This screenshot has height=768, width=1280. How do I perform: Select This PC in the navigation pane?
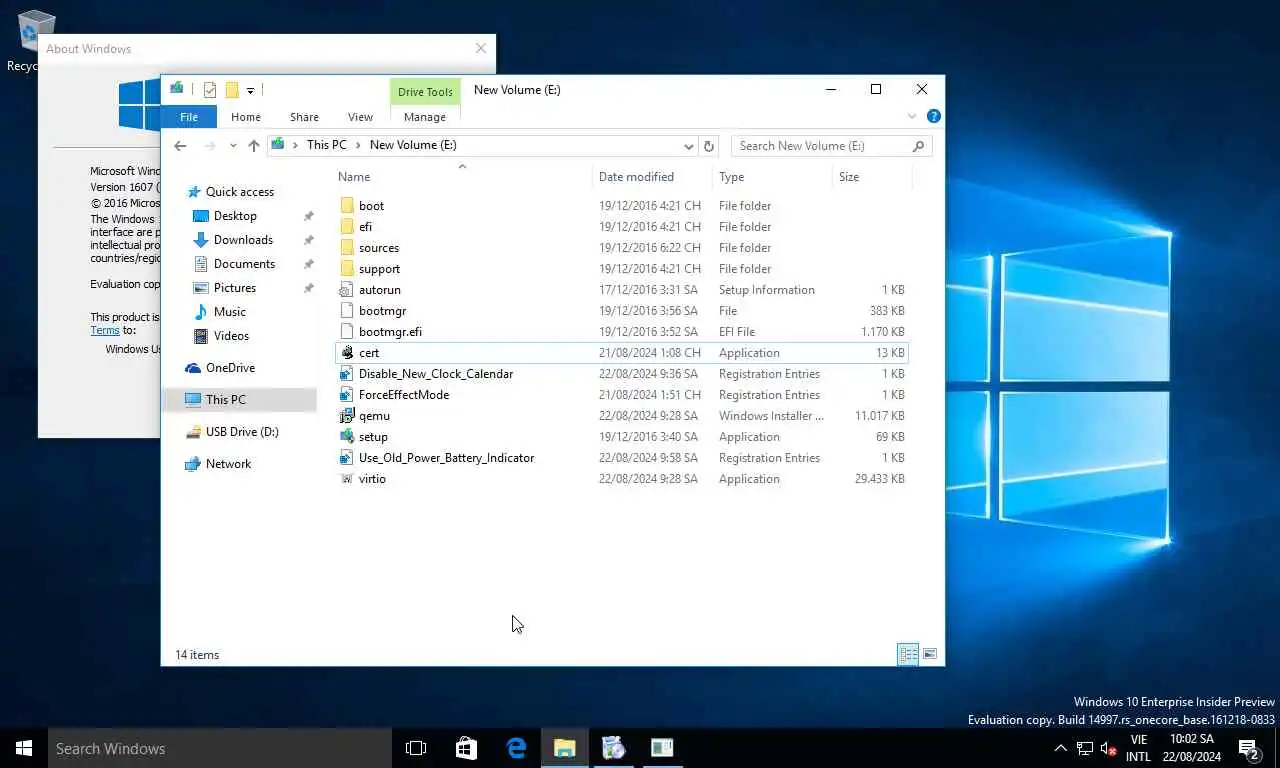pos(240,400)
